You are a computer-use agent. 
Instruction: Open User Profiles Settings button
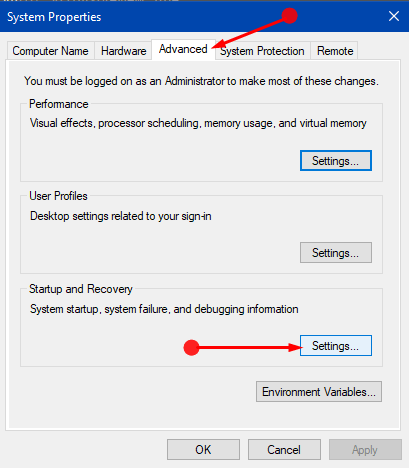(x=336, y=253)
